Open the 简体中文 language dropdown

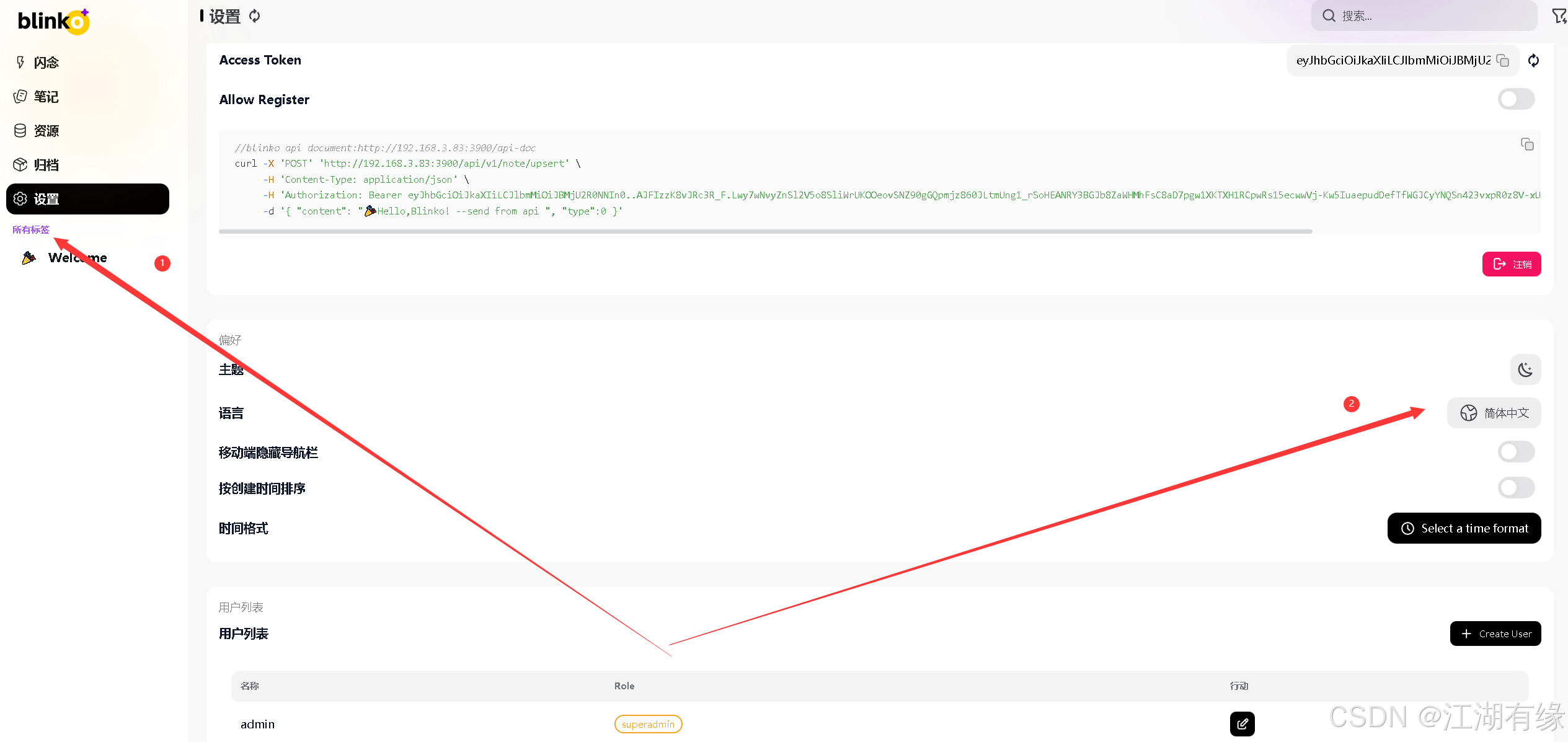1494,413
